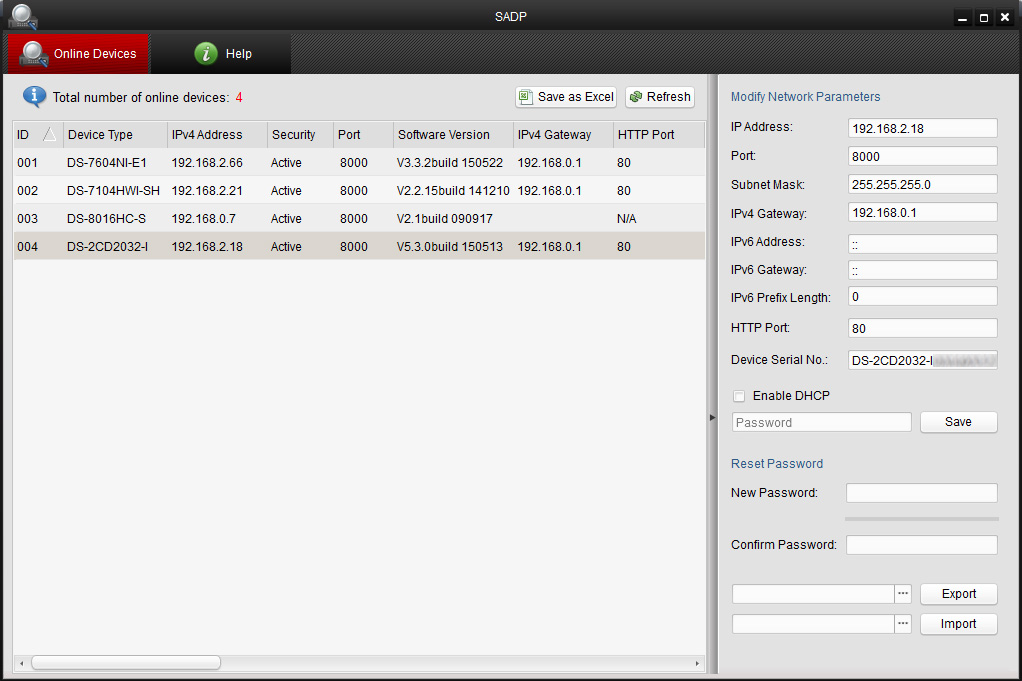1022x681 pixels.
Task: Minimize the SADP window
Action: 962,18
